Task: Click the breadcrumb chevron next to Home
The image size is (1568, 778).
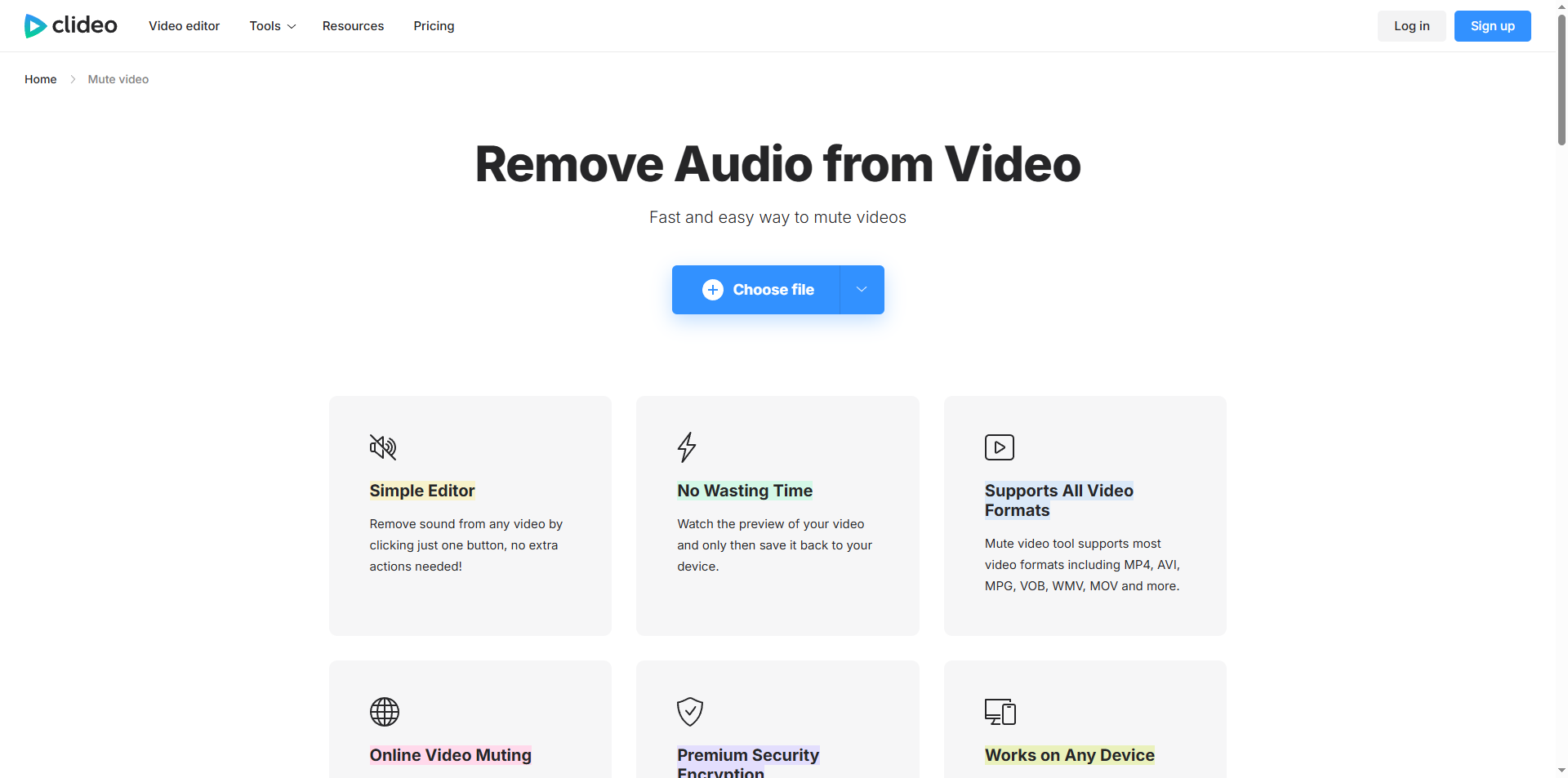Action: (x=72, y=79)
